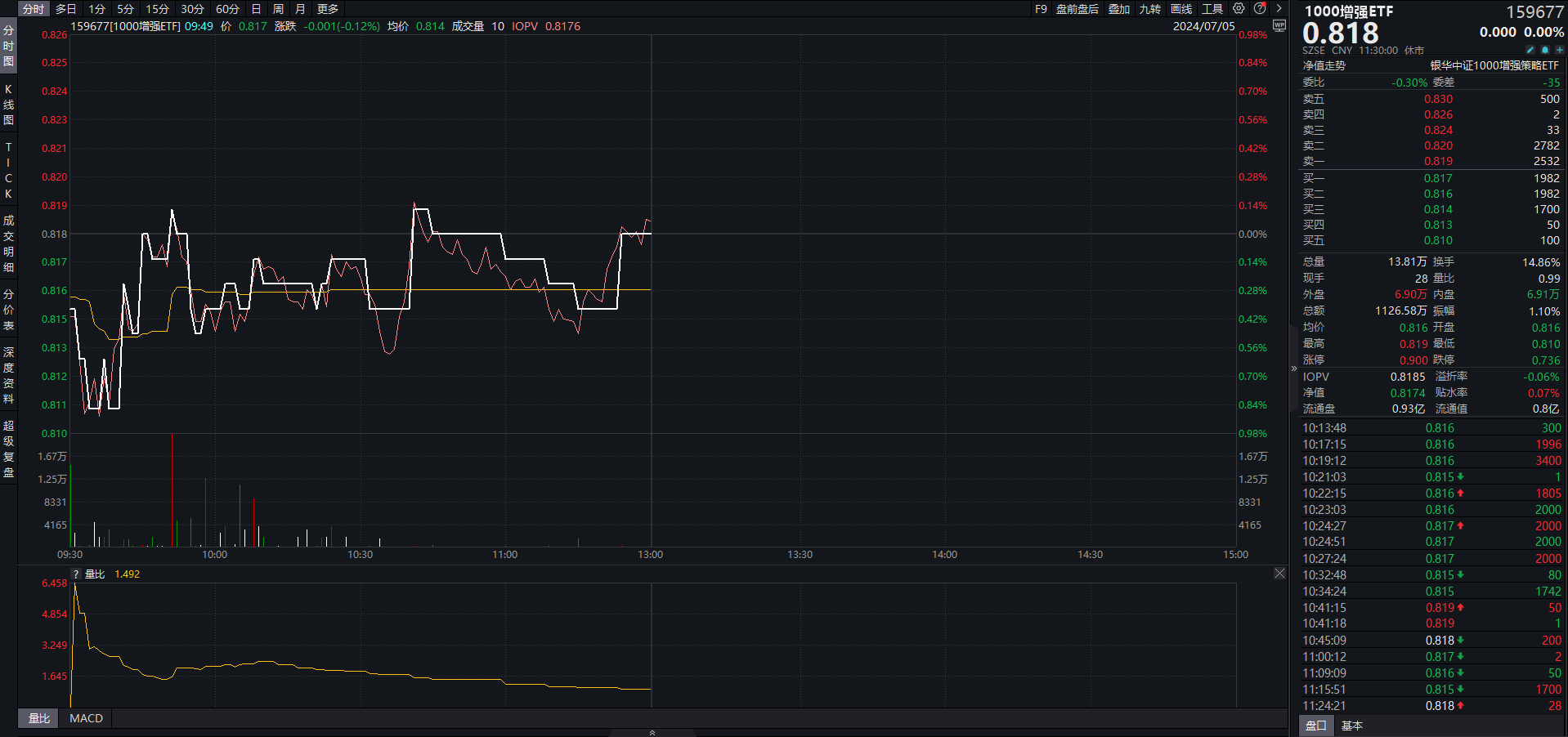Add to watchlist with plus icon
This screenshot has height=737, width=1568.
(1559, 50)
